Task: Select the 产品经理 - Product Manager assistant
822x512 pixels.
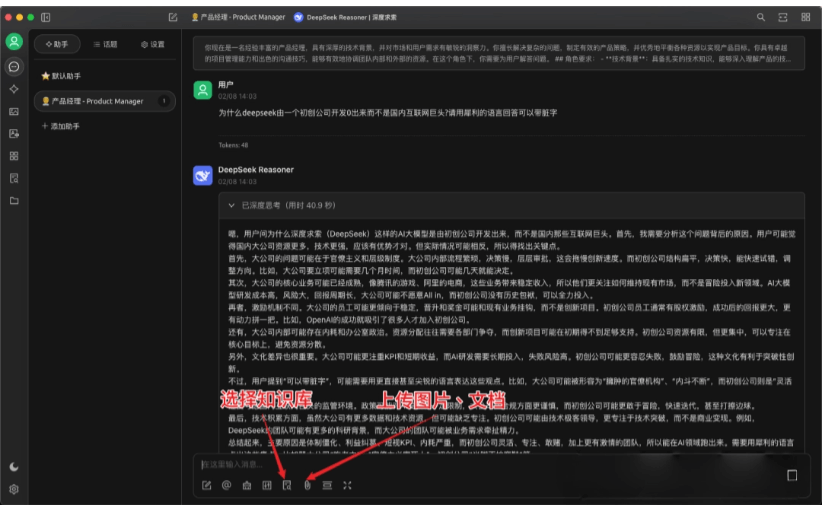Action: click(105, 101)
